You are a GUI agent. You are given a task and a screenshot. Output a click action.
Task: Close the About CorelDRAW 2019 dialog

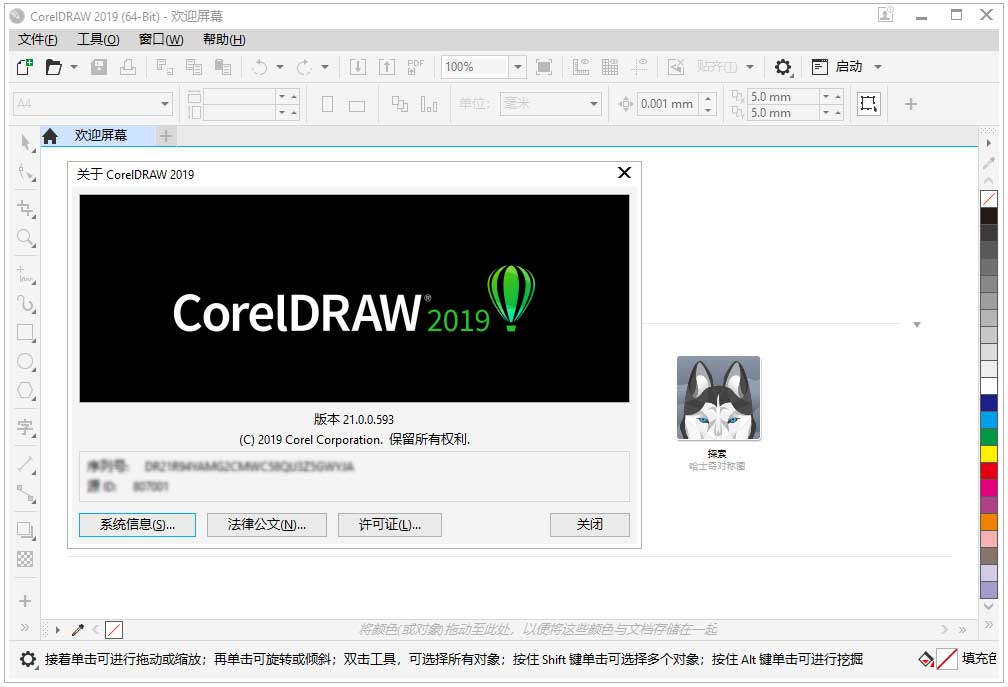[624, 173]
